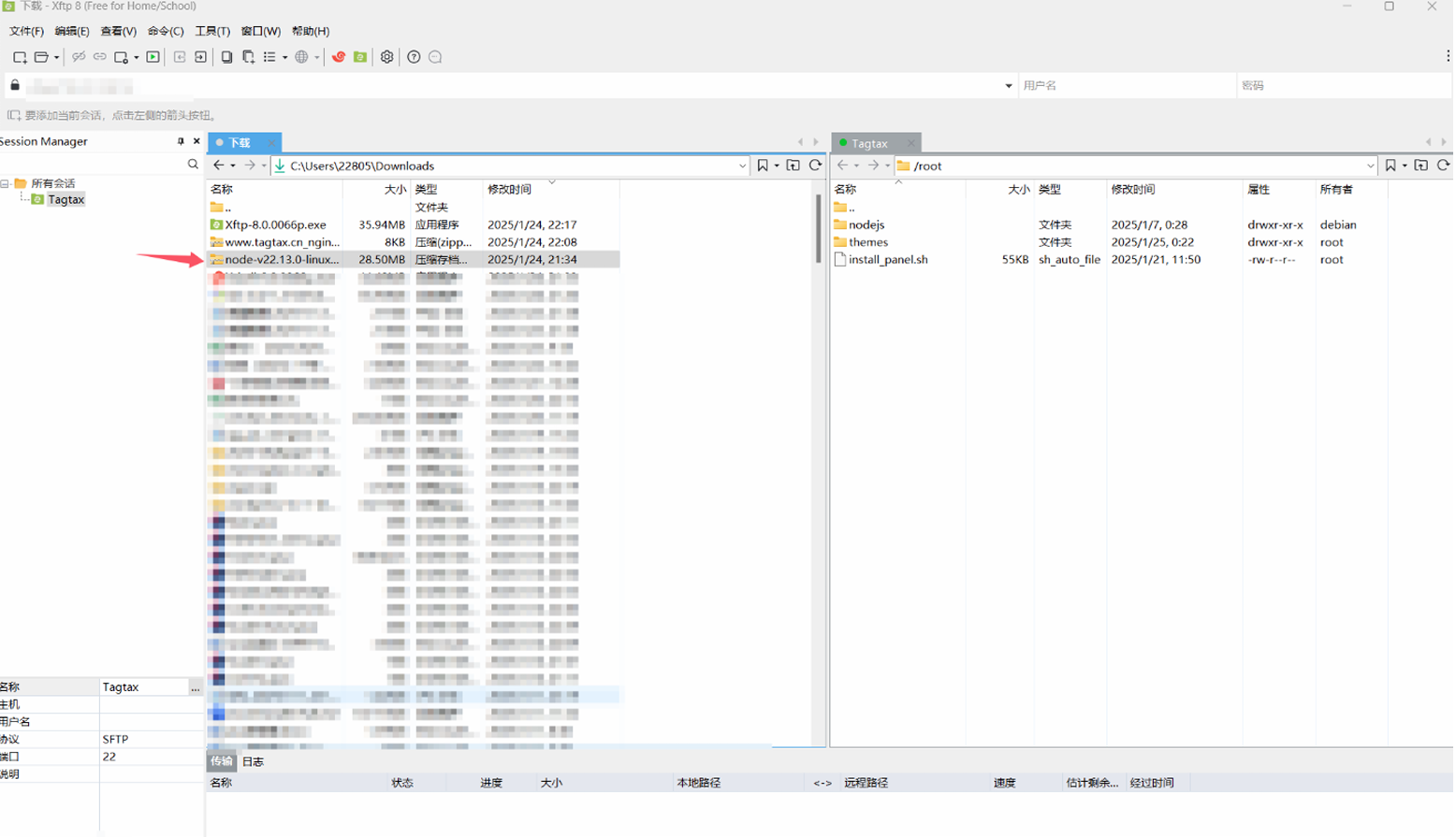Image resolution: width=1456 pixels, height=837 pixels.
Task: Open the remote /root path dropdown
Action: point(1370,166)
